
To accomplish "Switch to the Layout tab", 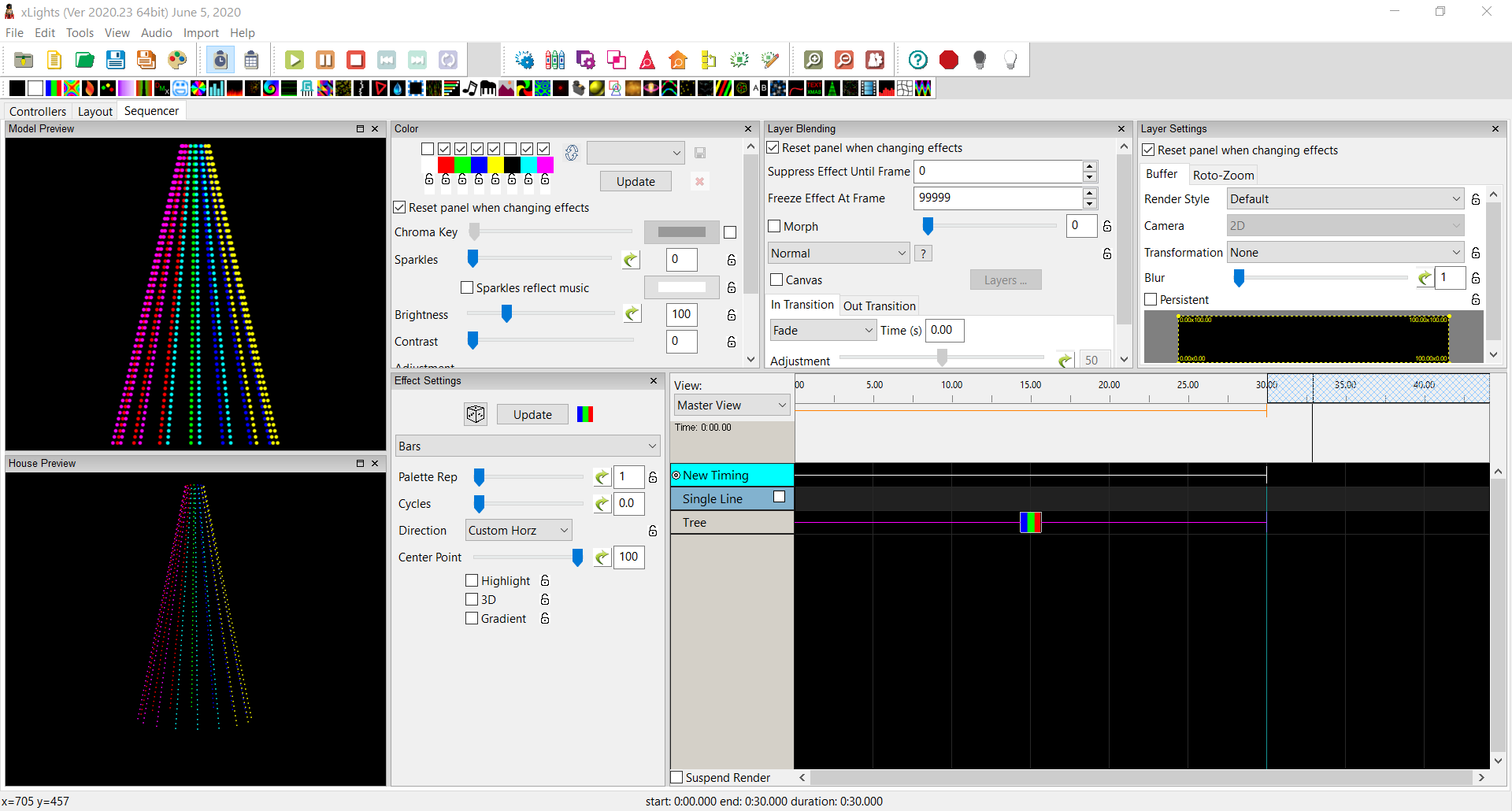I will (x=94, y=111).
